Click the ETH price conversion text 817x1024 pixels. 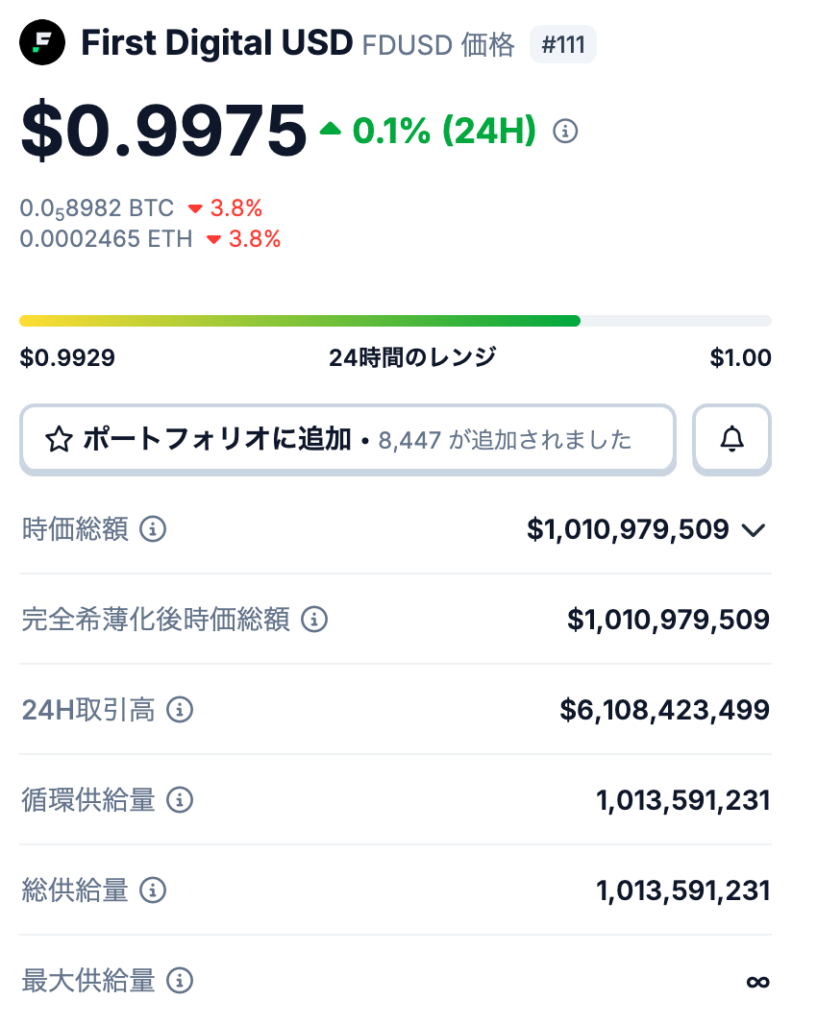pos(106,239)
